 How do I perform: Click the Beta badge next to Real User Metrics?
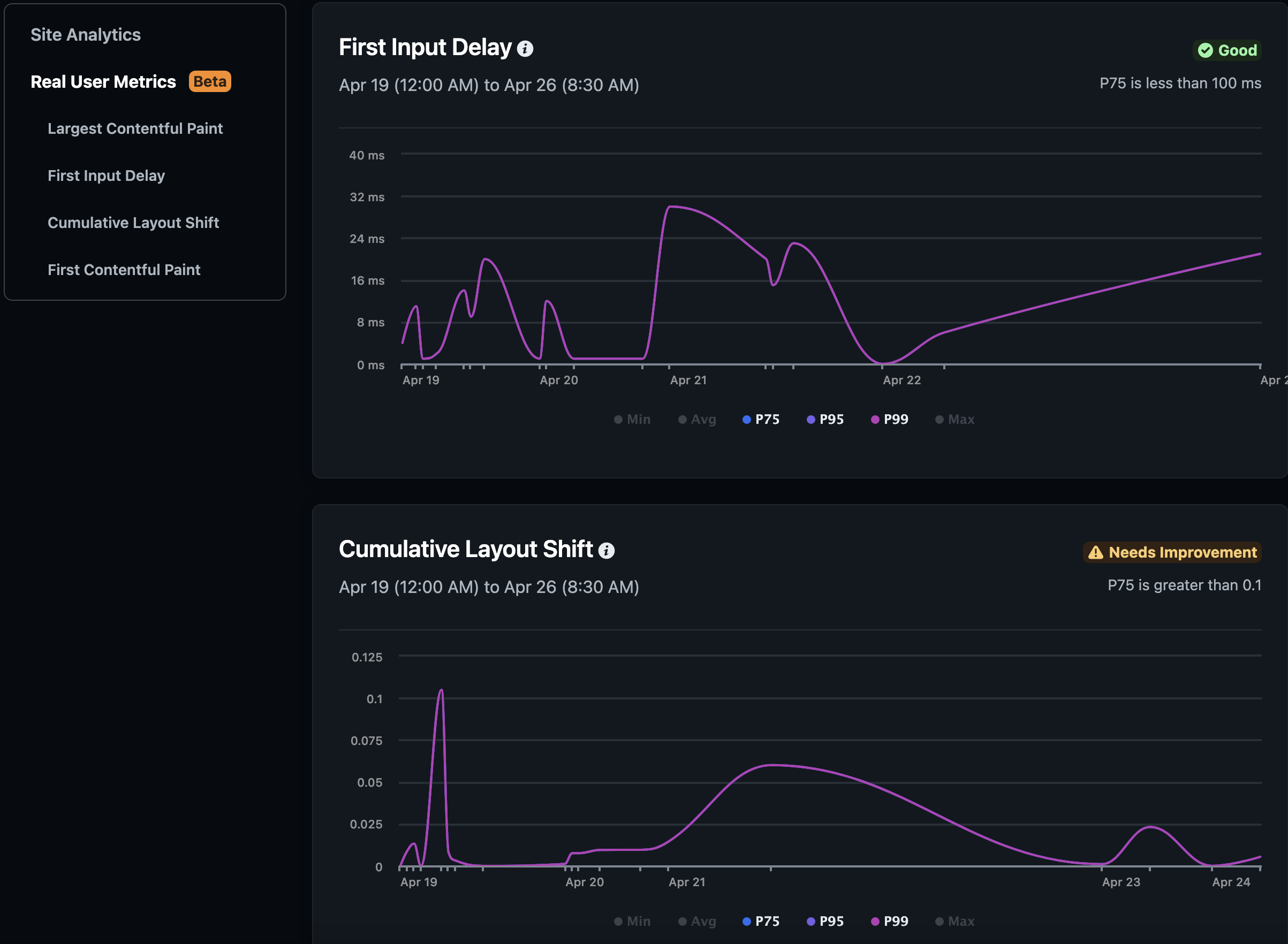[210, 82]
